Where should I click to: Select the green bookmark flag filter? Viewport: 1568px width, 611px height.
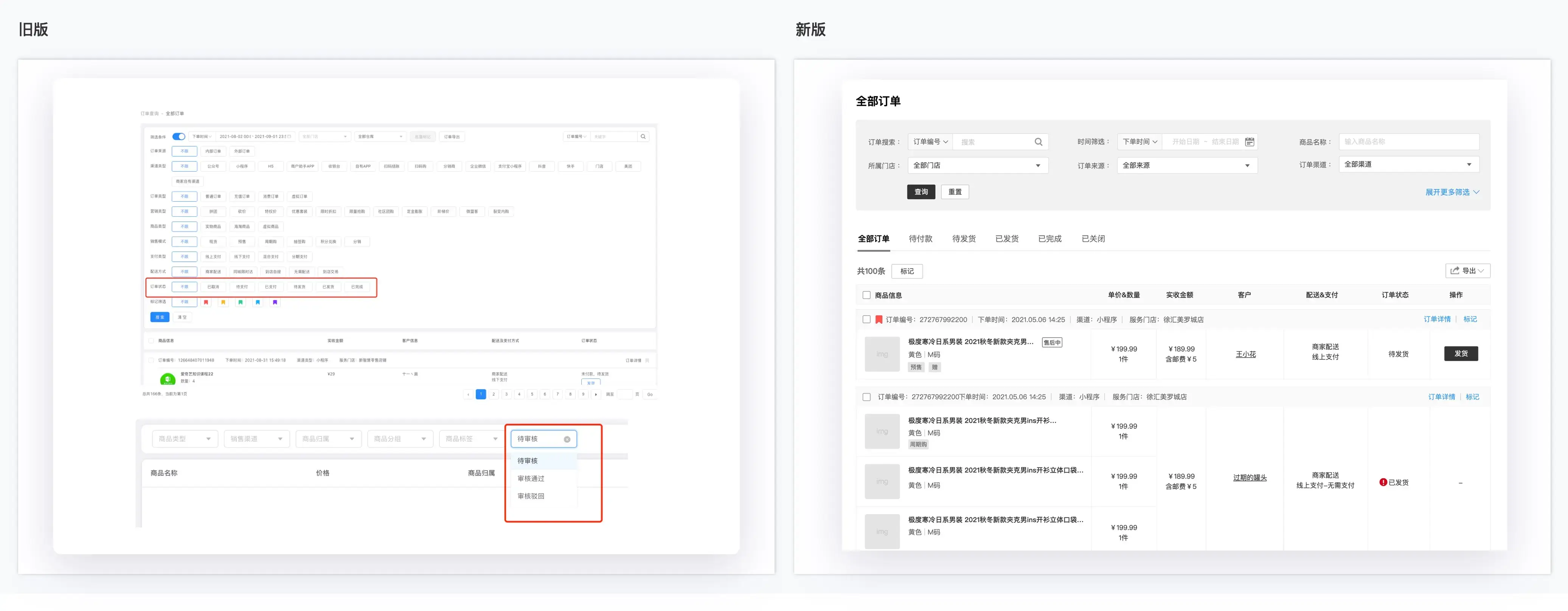241,302
